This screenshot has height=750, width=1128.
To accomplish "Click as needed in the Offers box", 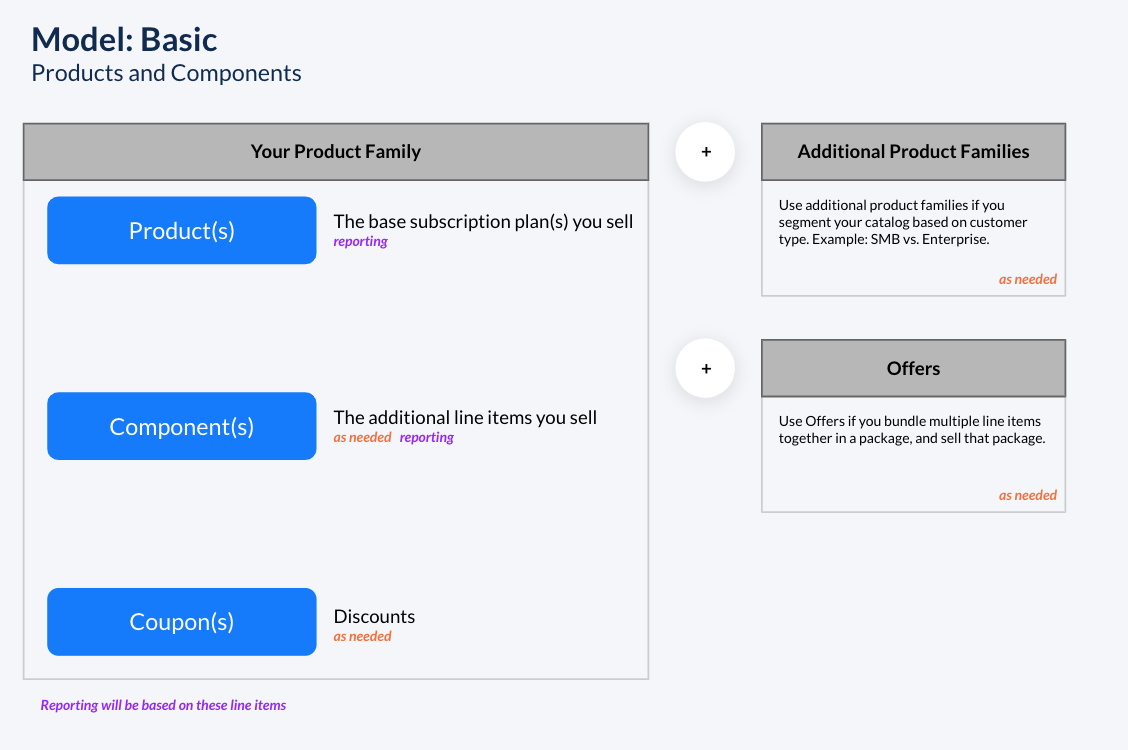I will click(1027, 496).
